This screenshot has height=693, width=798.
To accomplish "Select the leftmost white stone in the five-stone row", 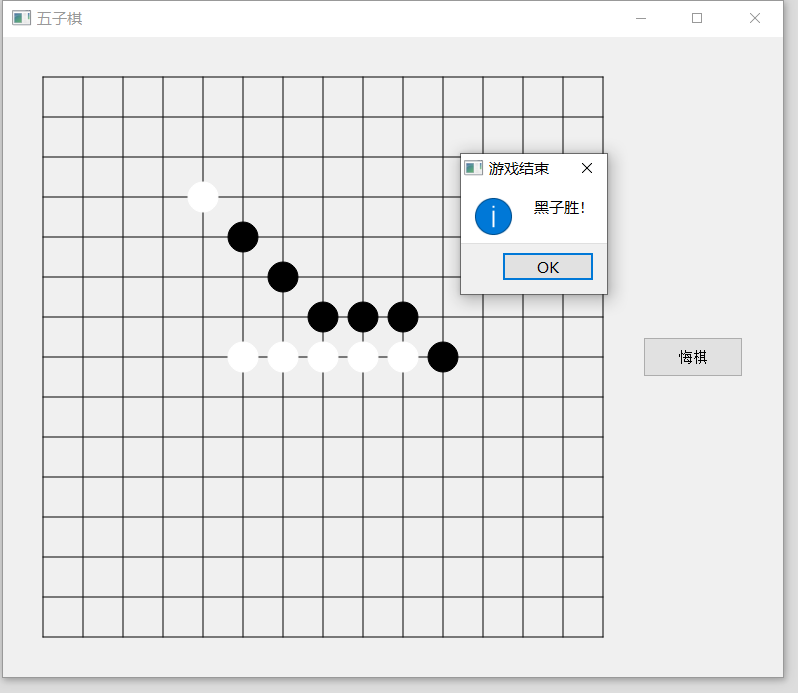I will point(243,357).
